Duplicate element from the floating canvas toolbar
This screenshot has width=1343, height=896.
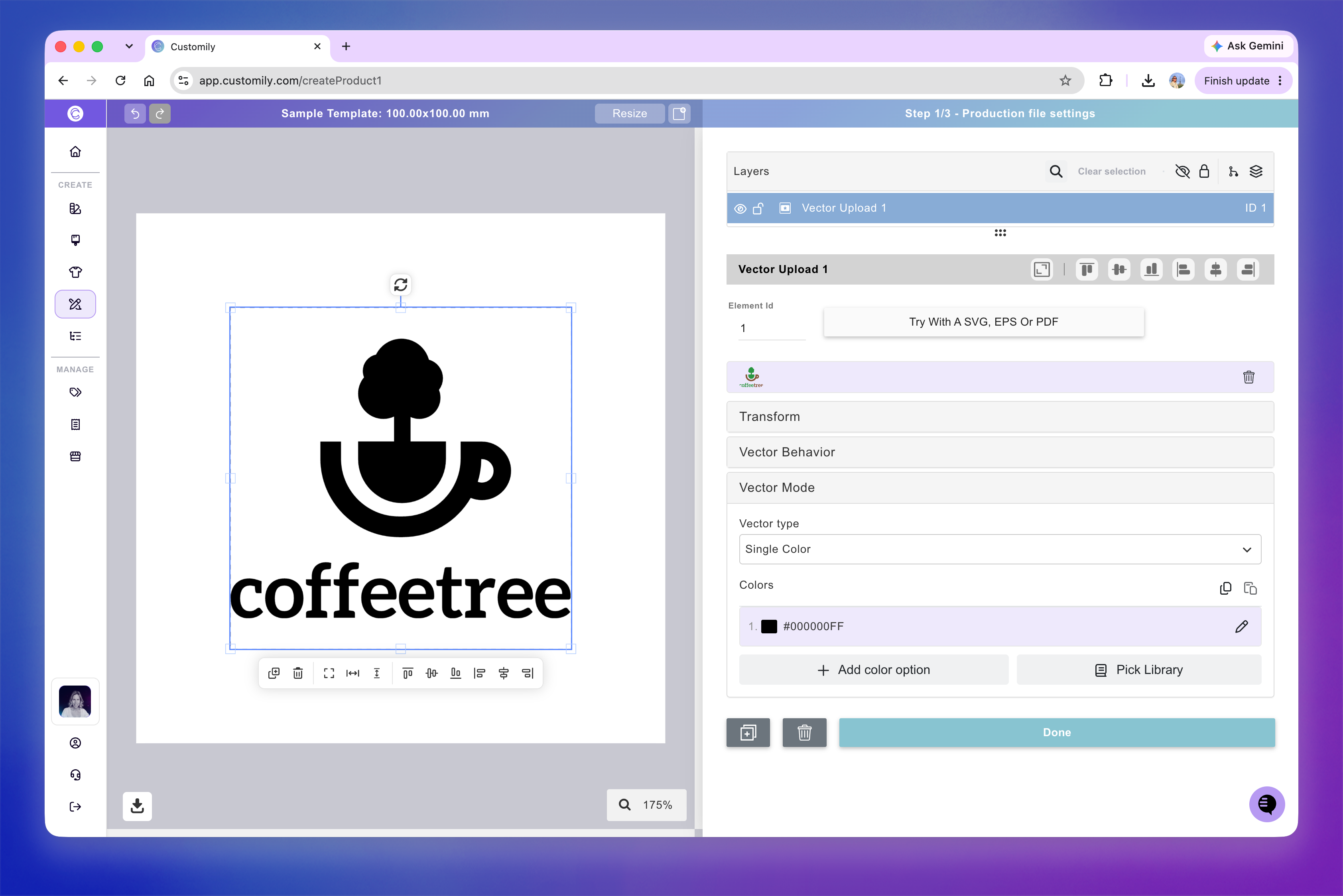[274, 673]
